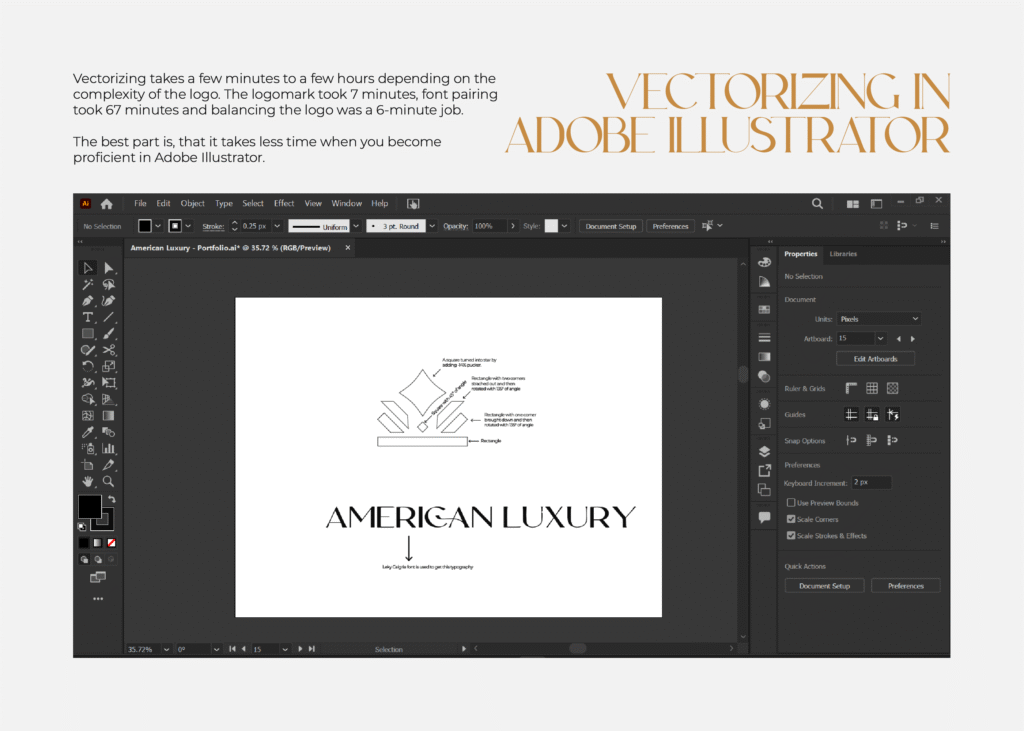Open the Object menu
This screenshot has width=1024, height=731.
click(193, 203)
